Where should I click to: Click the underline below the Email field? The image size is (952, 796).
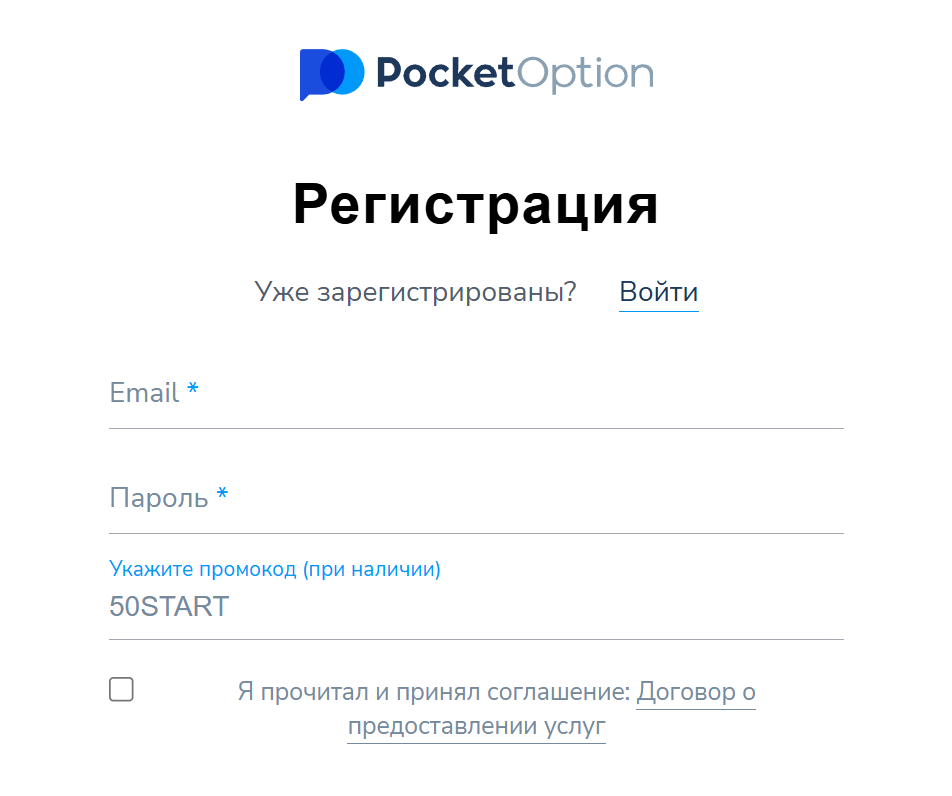pos(476,428)
